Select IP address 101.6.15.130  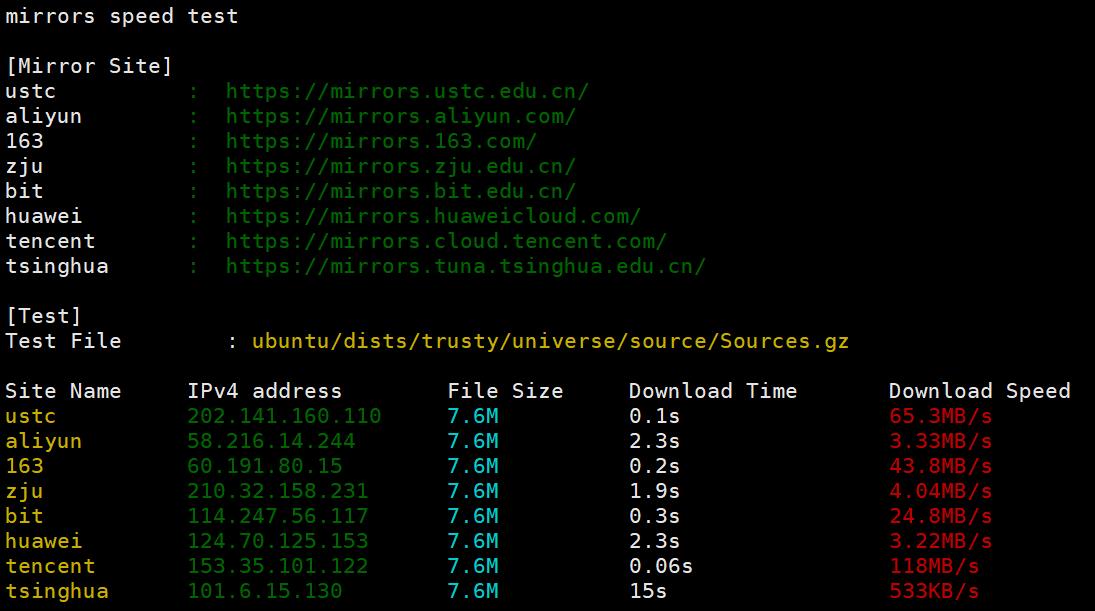[x=265, y=591]
